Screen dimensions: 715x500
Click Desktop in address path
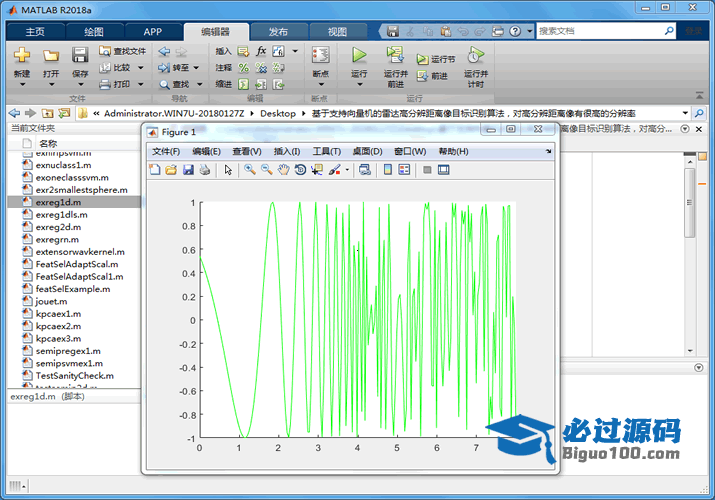pyautogui.click(x=278, y=113)
